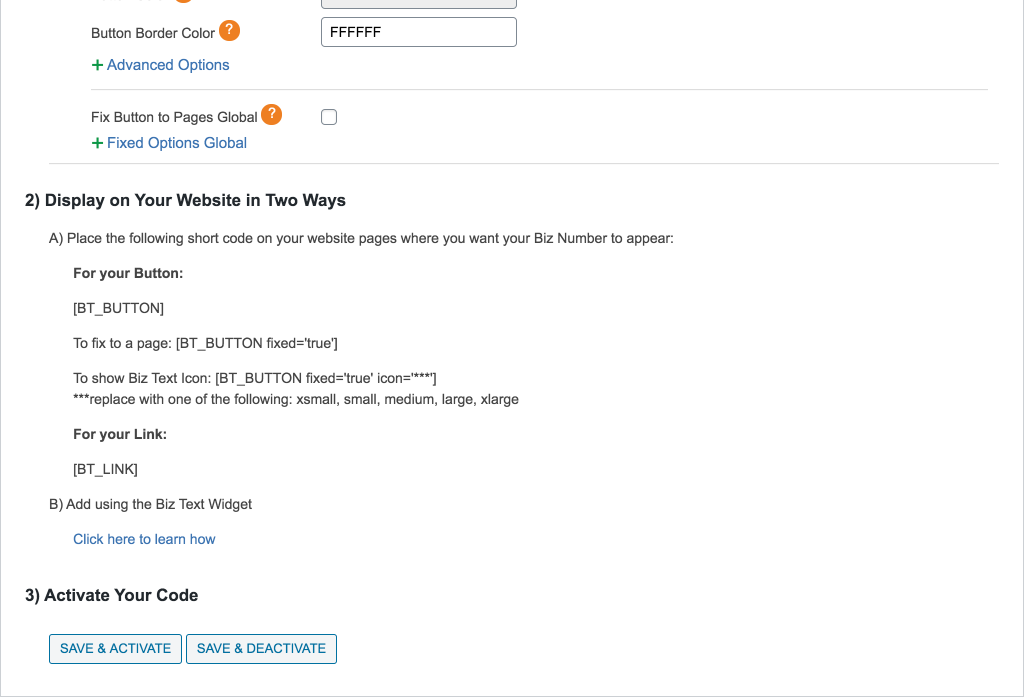Click the Button Border Color label
The height and width of the screenshot is (697, 1024).
tap(153, 33)
